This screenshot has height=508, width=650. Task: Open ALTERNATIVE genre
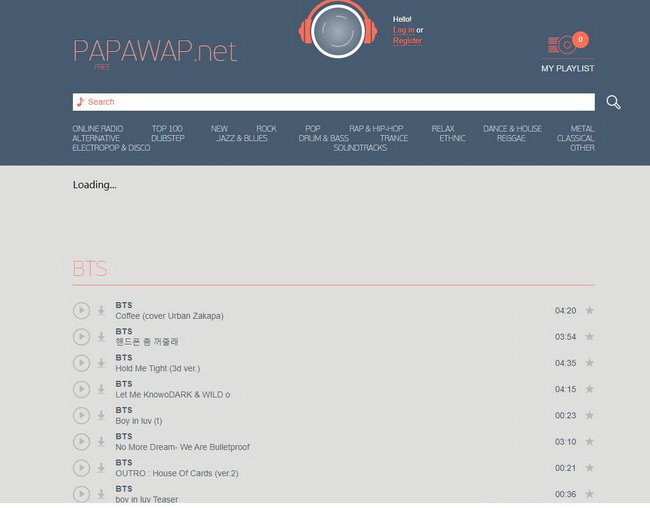[96, 138]
